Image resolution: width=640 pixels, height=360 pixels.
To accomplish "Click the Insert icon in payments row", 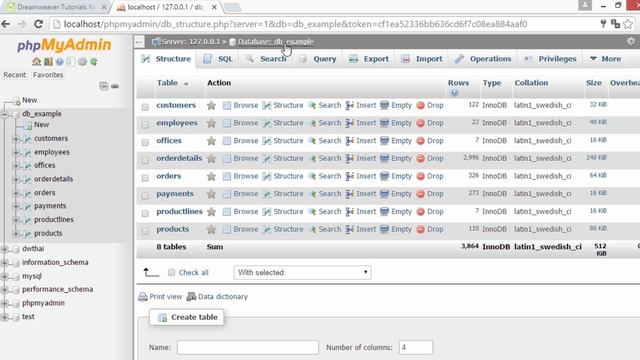I will [x=349, y=194].
